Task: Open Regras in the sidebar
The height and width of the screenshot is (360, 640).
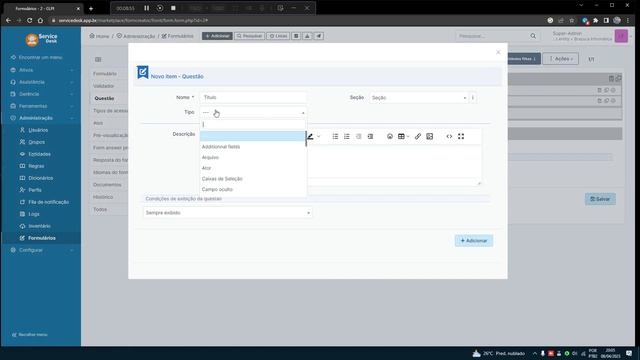Action: pyautogui.click(x=36, y=166)
